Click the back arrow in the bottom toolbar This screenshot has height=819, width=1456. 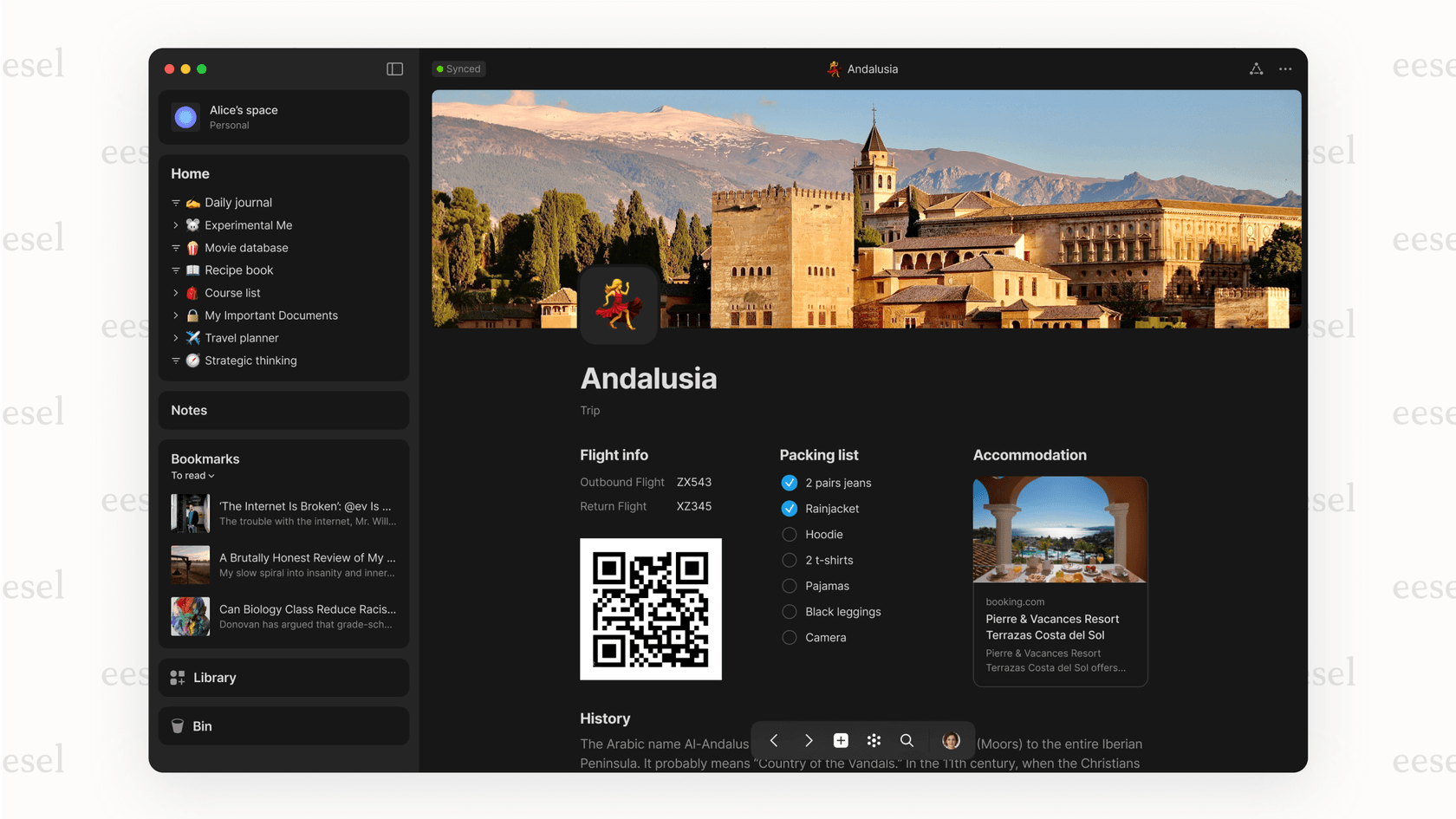tap(774, 740)
